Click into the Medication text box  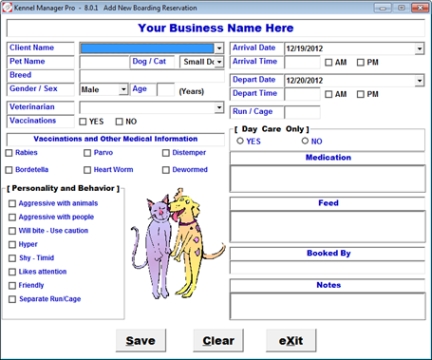pos(328,178)
